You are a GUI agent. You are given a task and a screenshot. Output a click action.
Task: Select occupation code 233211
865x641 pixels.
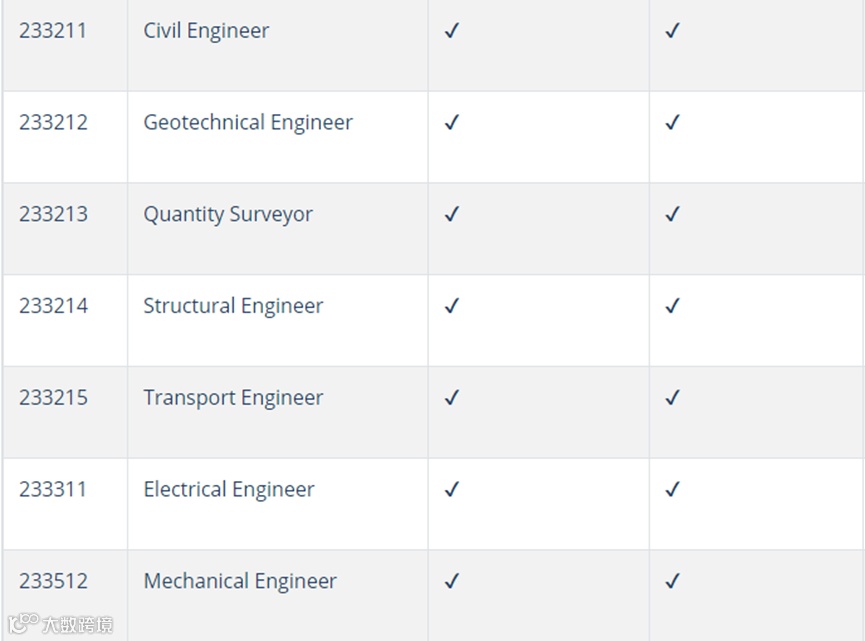click(53, 30)
